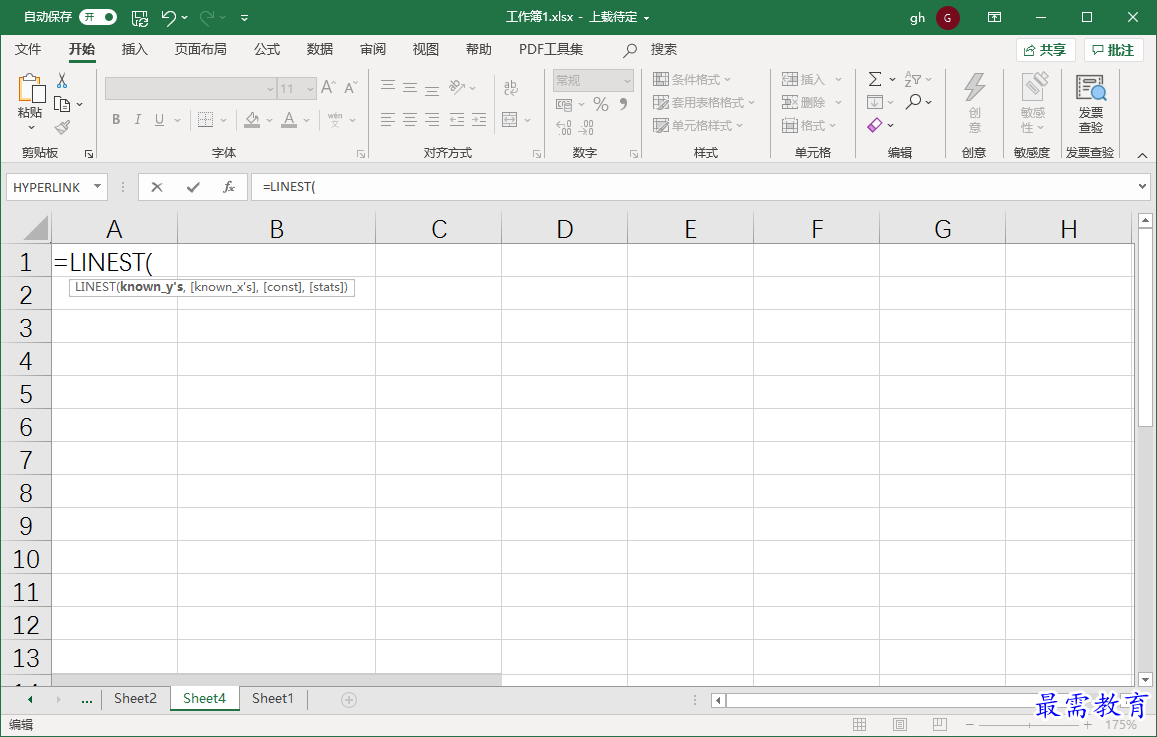Click the Select All corner triangle
This screenshot has height=737, width=1157.
[36, 228]
